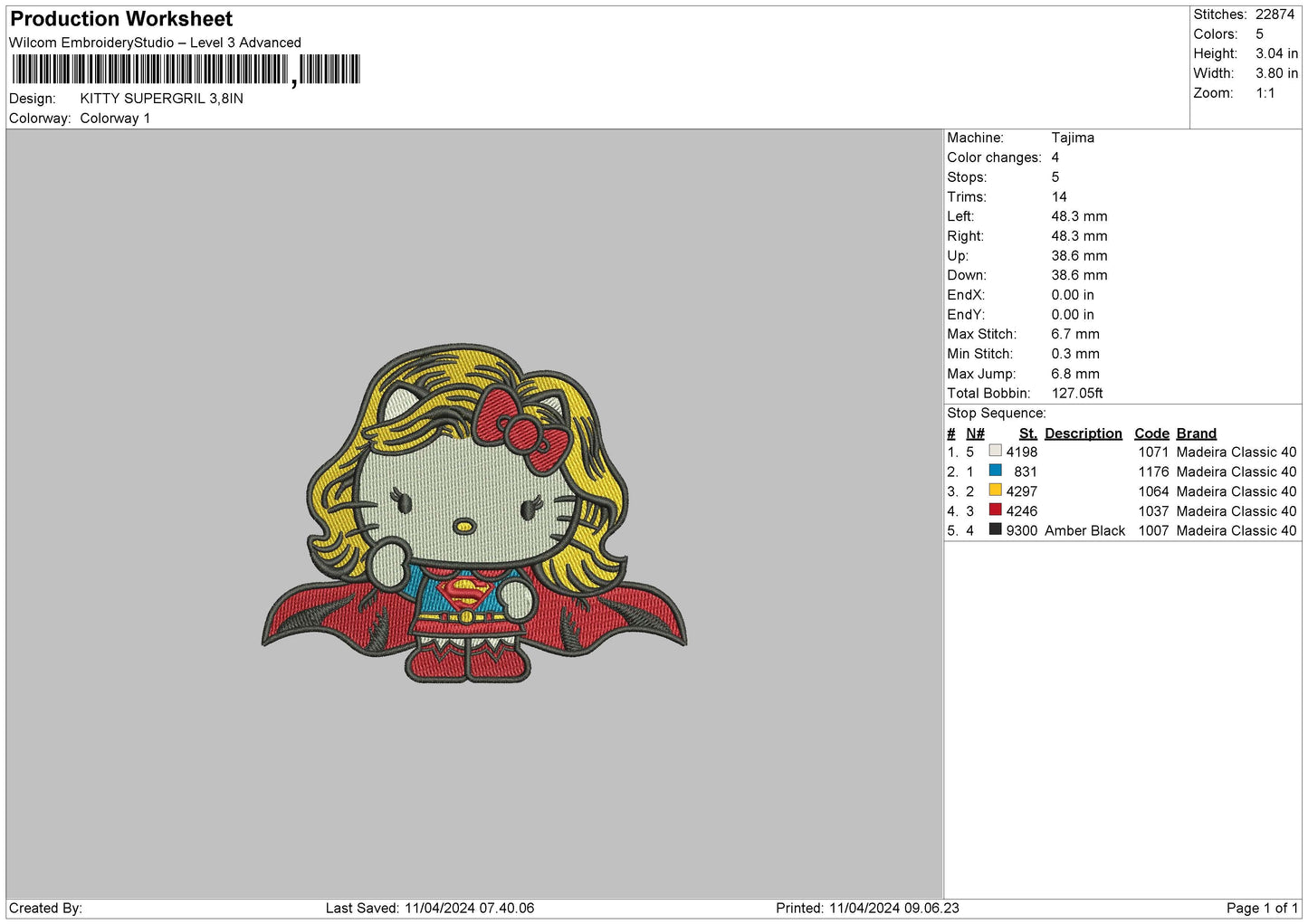Click the N# column header
Image resolution: width=1308 pixels, height=924 pixels.
point(975,433)
